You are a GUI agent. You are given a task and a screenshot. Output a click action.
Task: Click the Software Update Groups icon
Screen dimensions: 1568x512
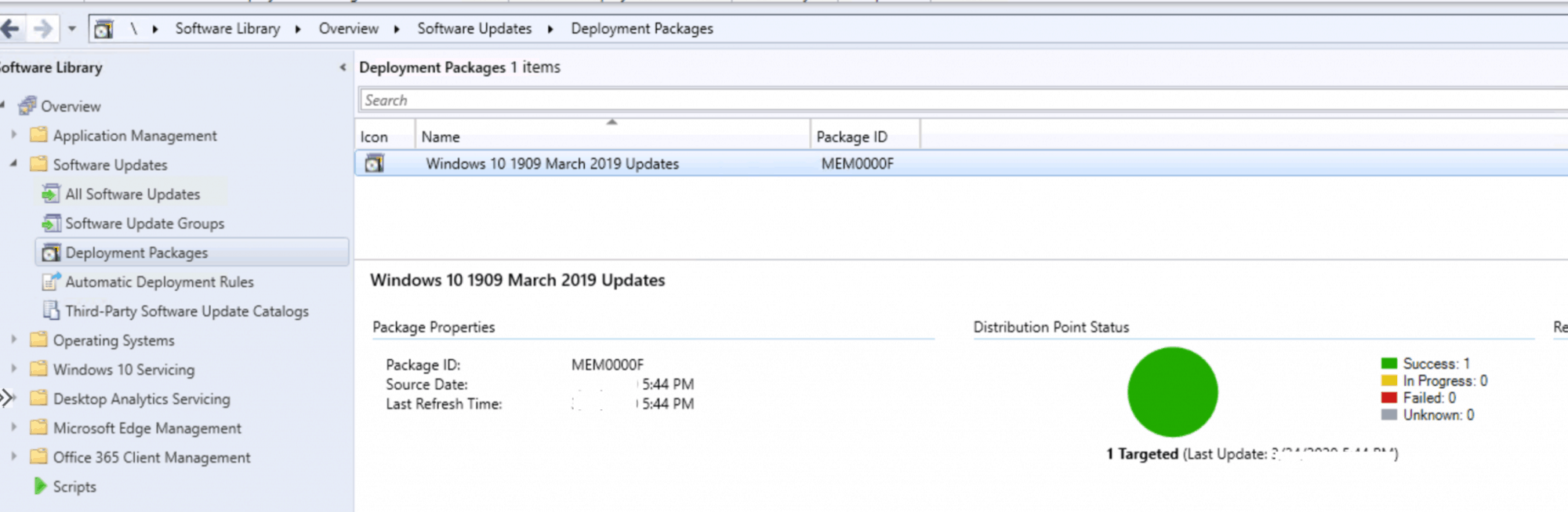tap(51, 223)
